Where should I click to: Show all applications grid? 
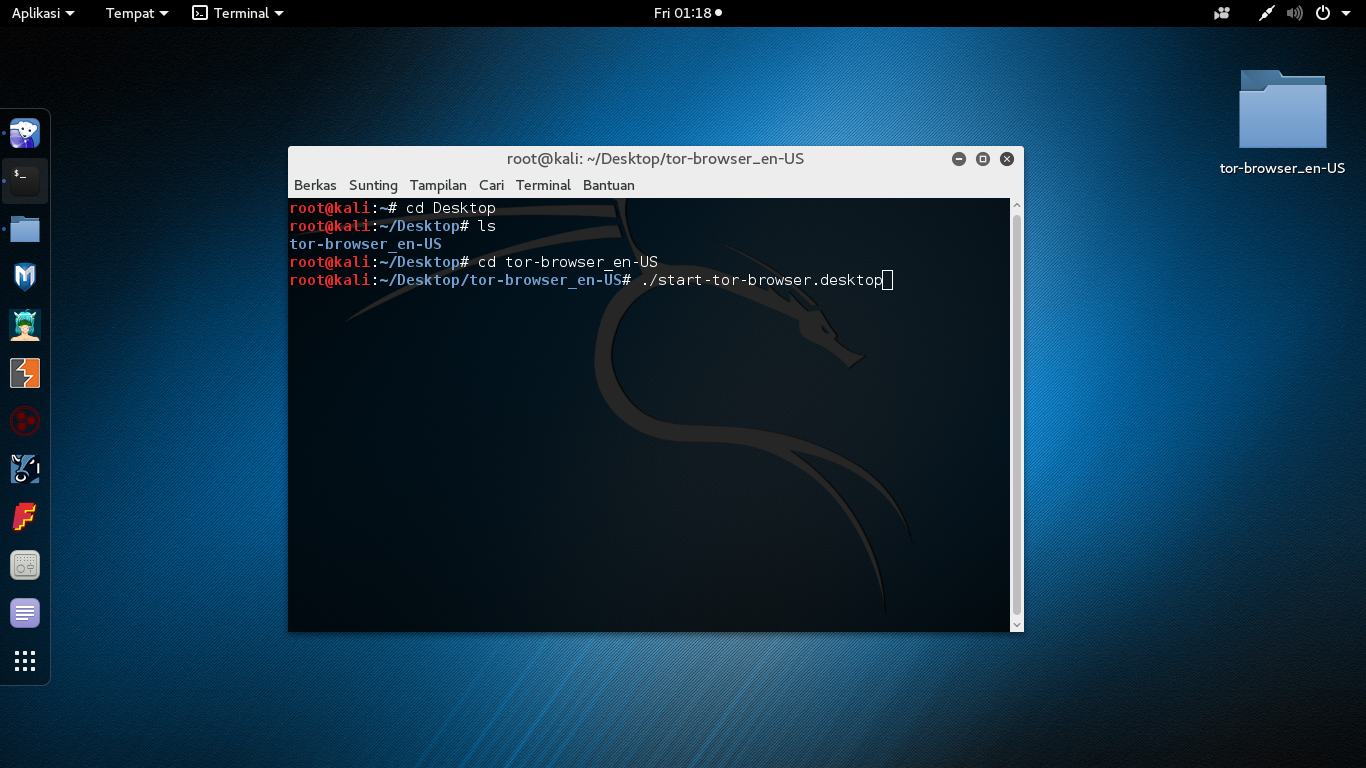point(25,661)
